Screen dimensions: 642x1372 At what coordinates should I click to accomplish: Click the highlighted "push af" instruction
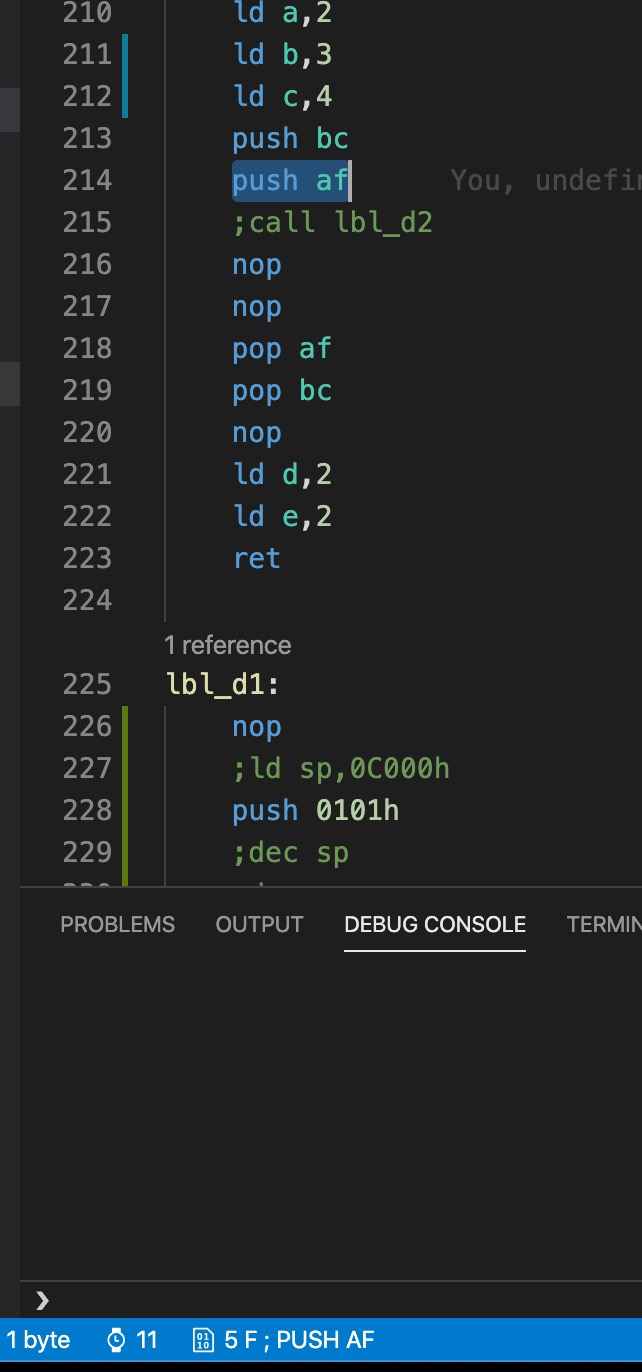pyautogui.click(x=288, y=181)
